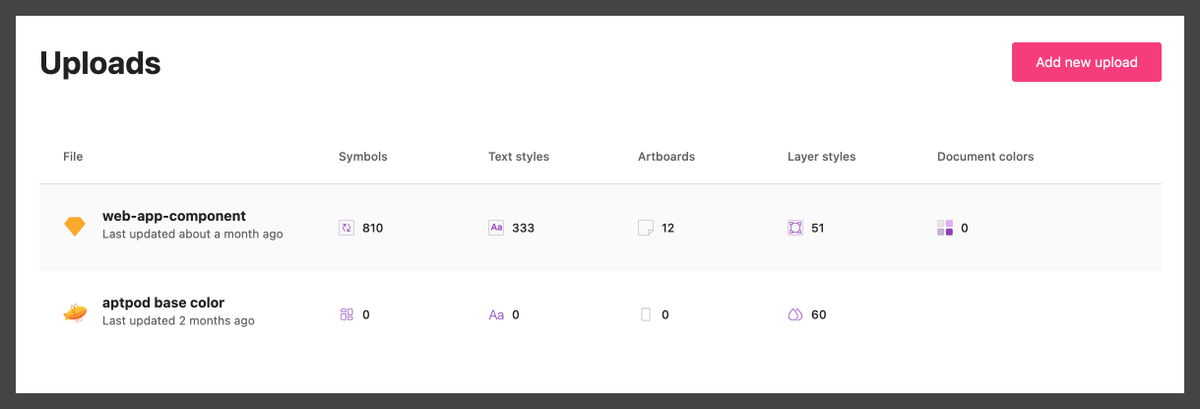Click symbols icon in web-app-component row
Viewport: 1200px width, 409px height.
pyautogui.click(x=346, y=228)
